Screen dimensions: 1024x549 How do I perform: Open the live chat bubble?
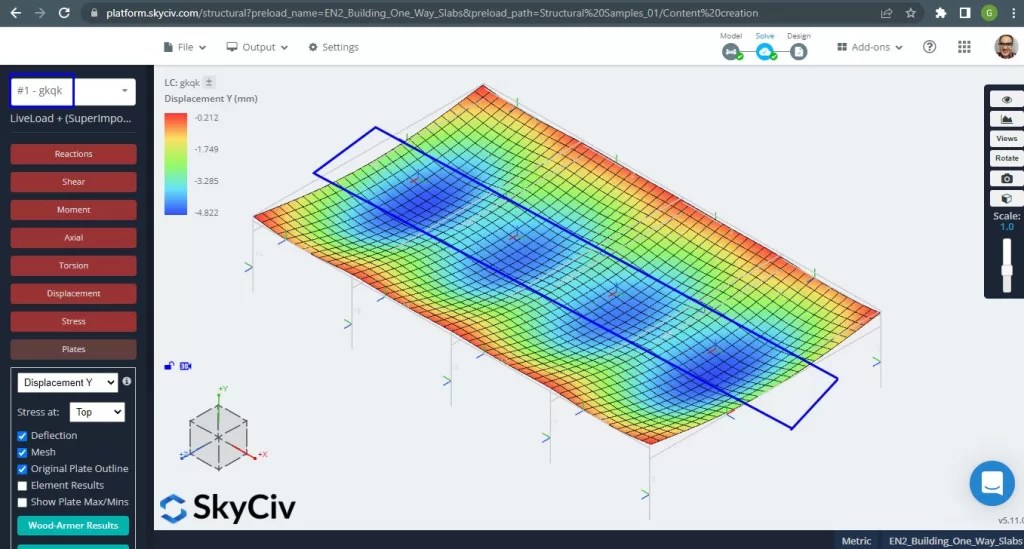click(992, 484)
